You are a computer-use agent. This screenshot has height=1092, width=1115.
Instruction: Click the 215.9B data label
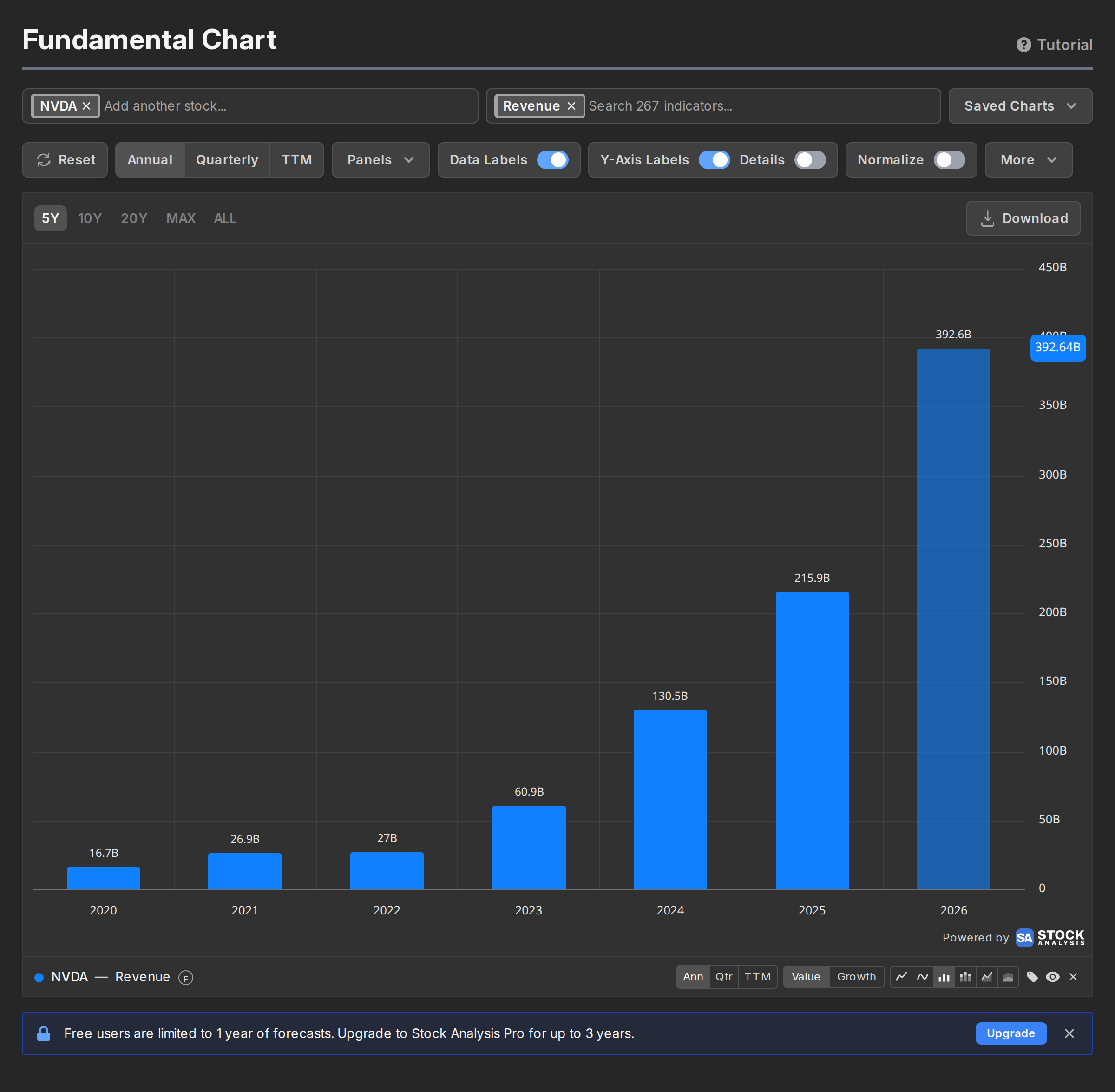click(x=812, y=578)
